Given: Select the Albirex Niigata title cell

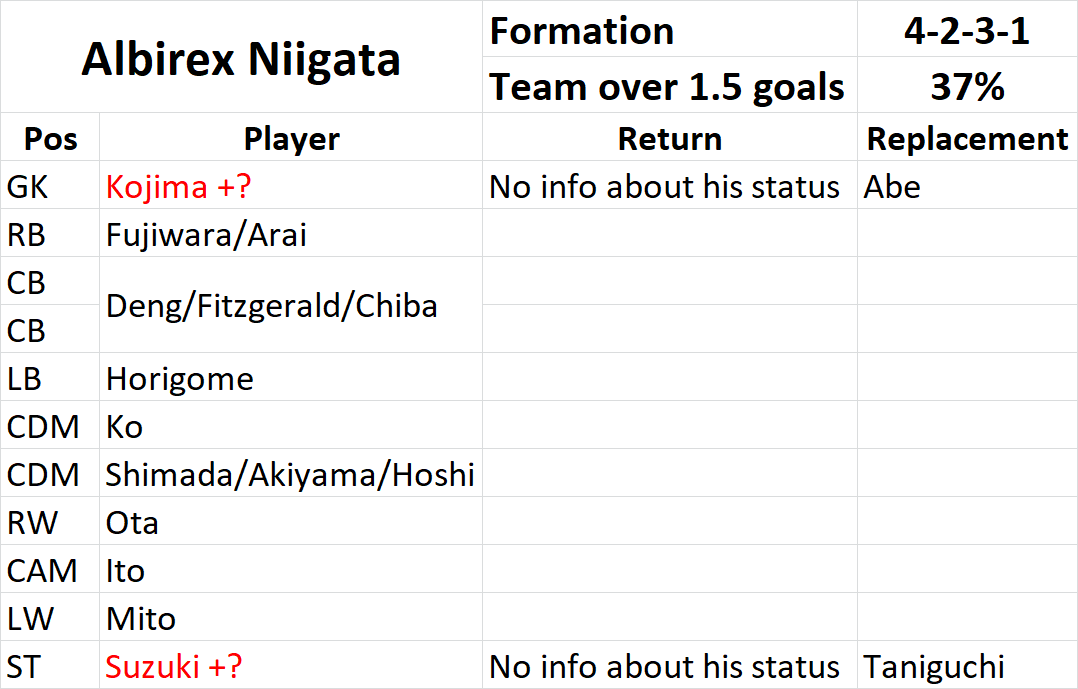Looking at the screenshot, I should pyautogui.click(x=241, y=58).
